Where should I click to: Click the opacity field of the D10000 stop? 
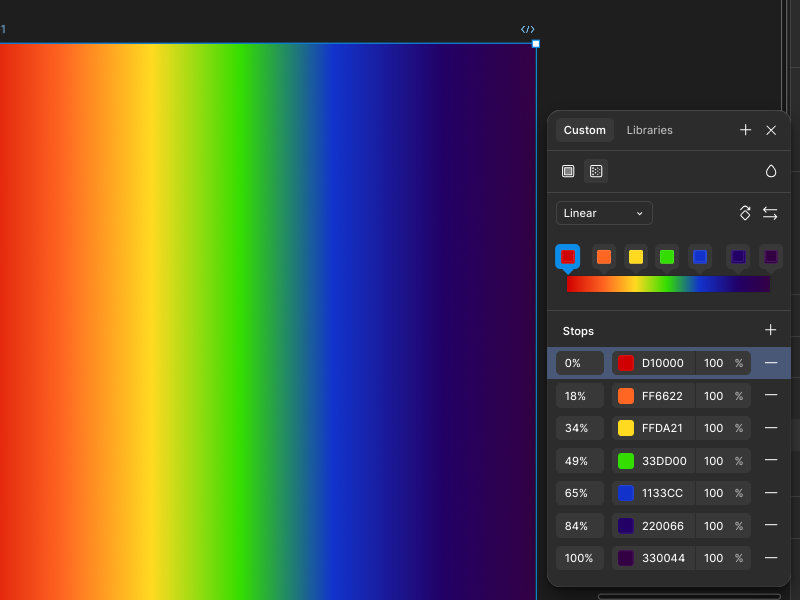(x=723, y=363)
